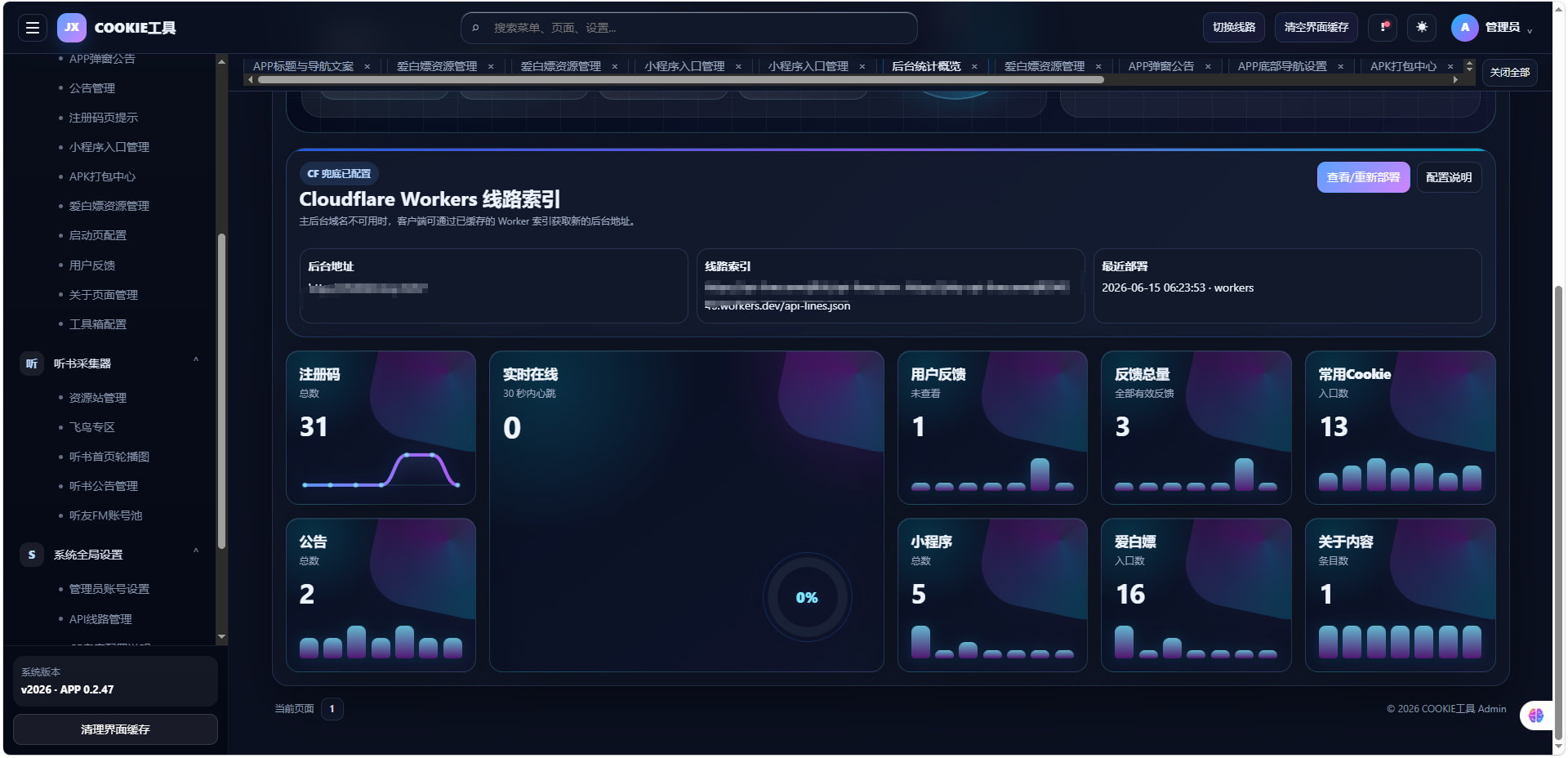Open 管理员账号设置 in the sidebar
The image size is (1568, 758).
pos(109,589)
